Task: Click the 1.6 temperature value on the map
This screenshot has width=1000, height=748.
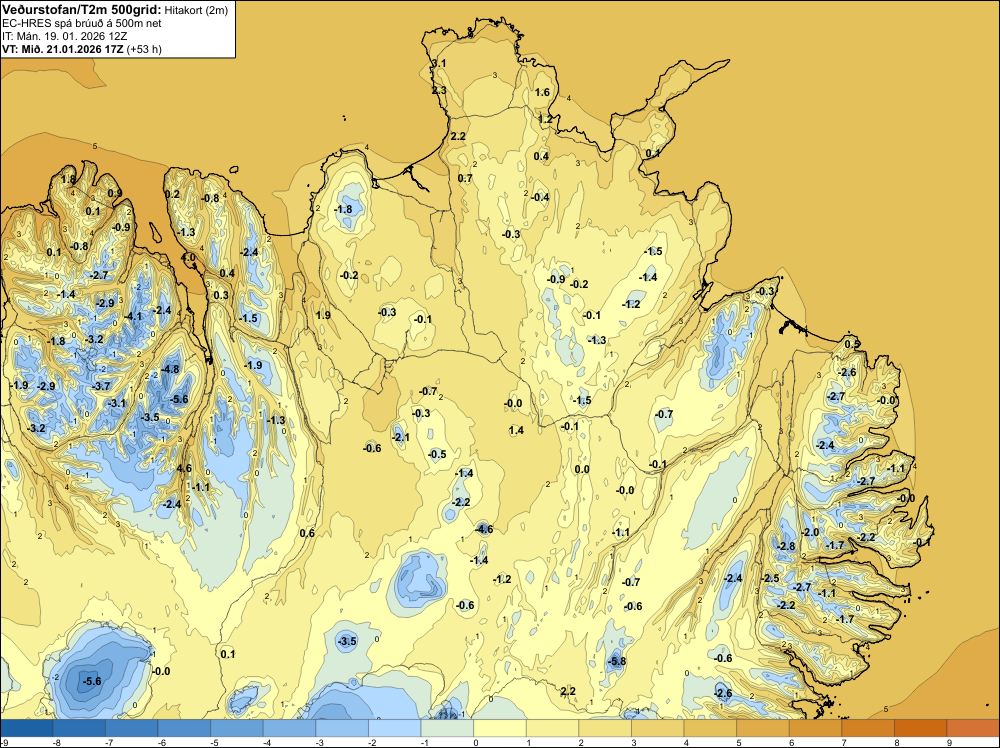Action: (542, 92)
